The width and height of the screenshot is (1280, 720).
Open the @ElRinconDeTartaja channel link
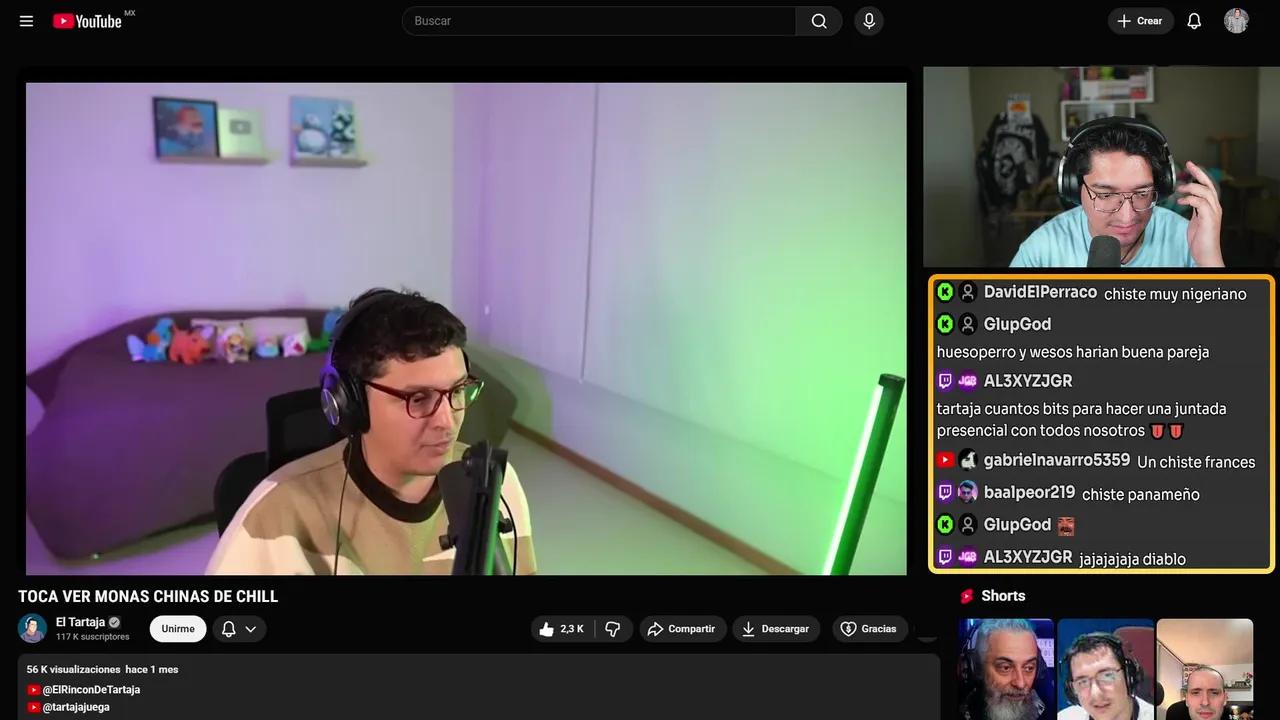[91, 690]
